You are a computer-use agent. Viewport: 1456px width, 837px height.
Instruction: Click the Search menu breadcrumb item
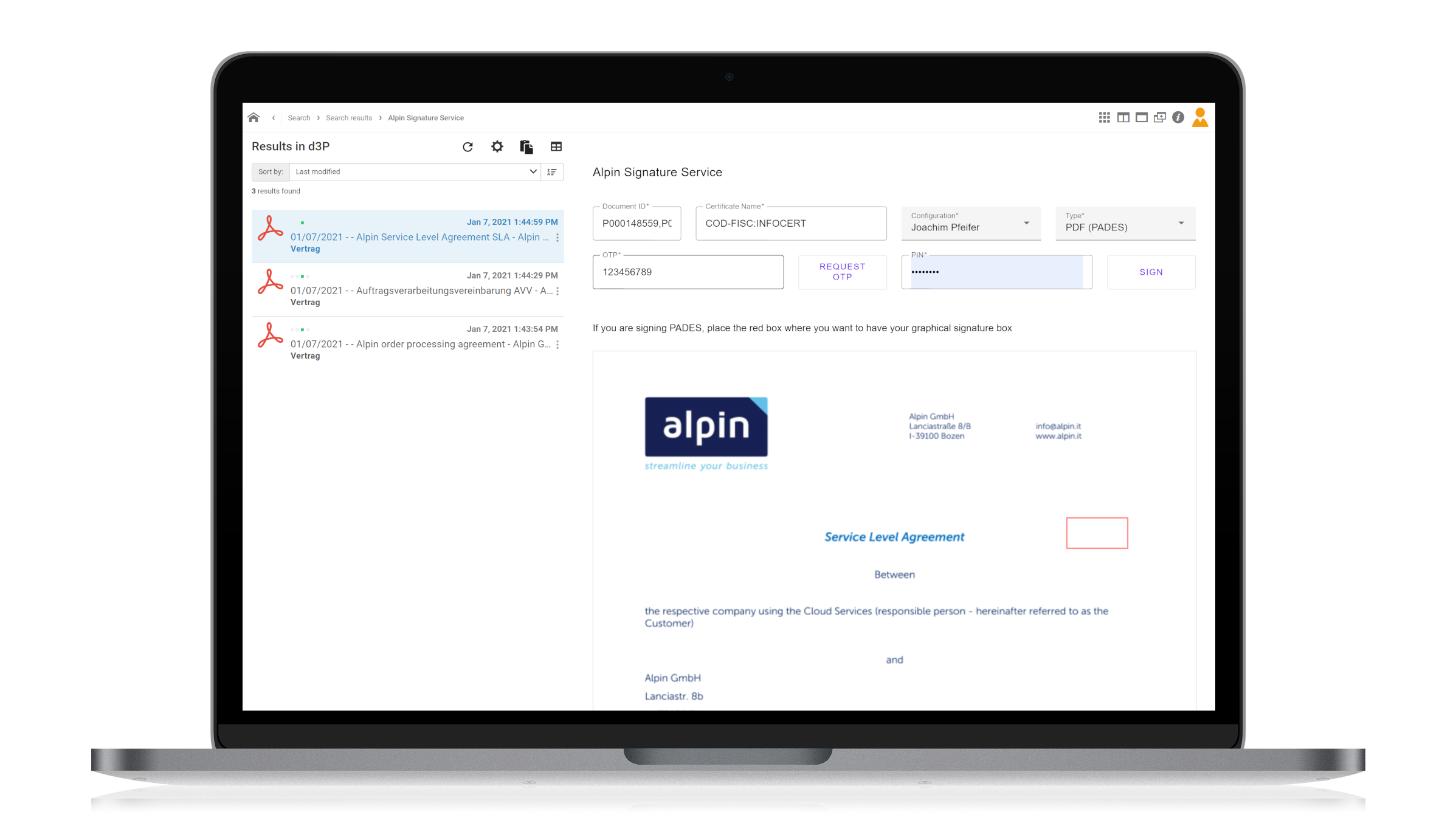(x=299, y=118)
